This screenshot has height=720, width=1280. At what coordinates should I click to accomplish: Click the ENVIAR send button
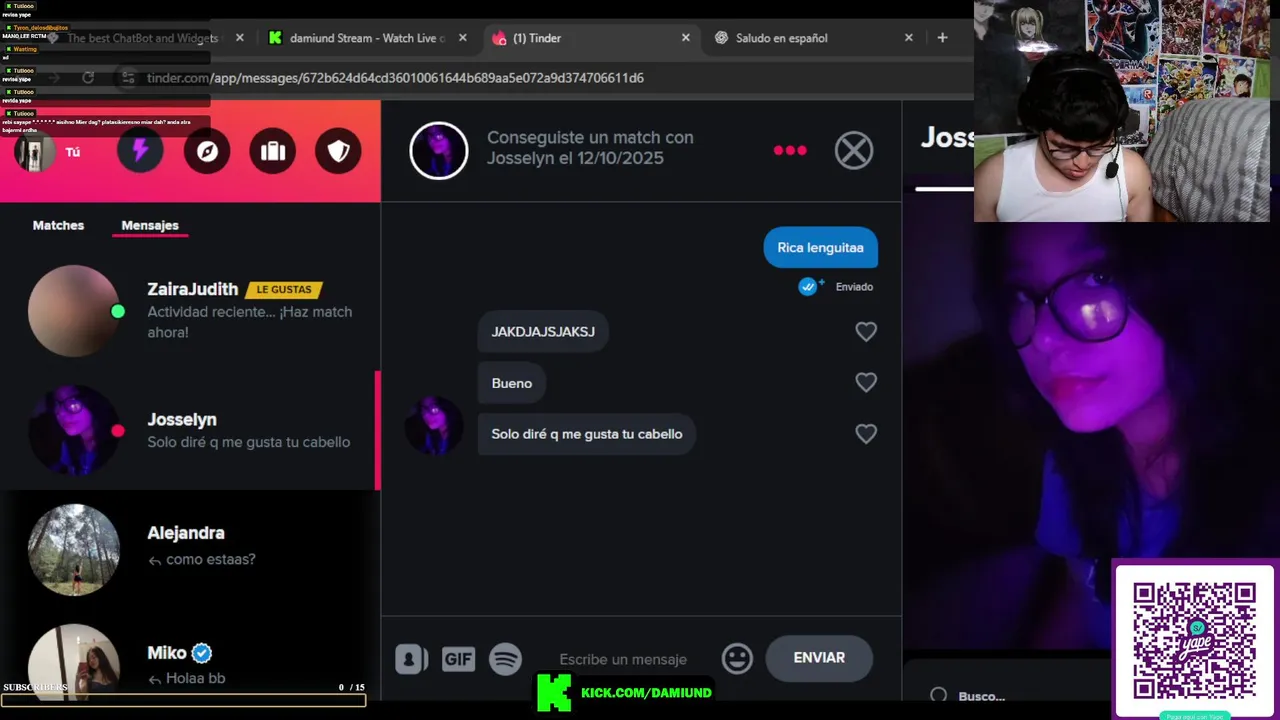(819, 658)
